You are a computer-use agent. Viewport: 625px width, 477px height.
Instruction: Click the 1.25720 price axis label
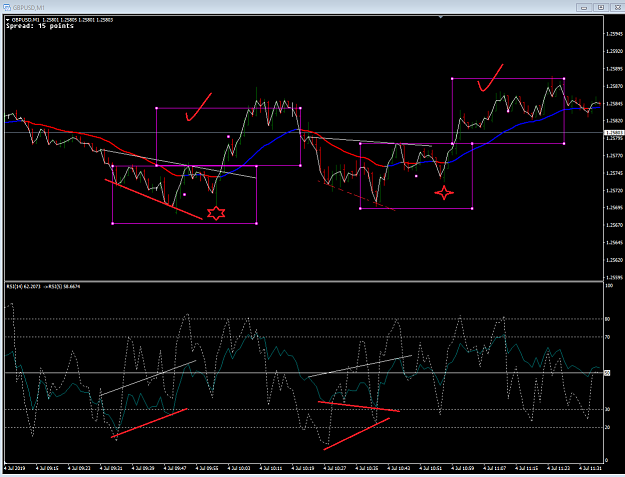coord(614,190)
